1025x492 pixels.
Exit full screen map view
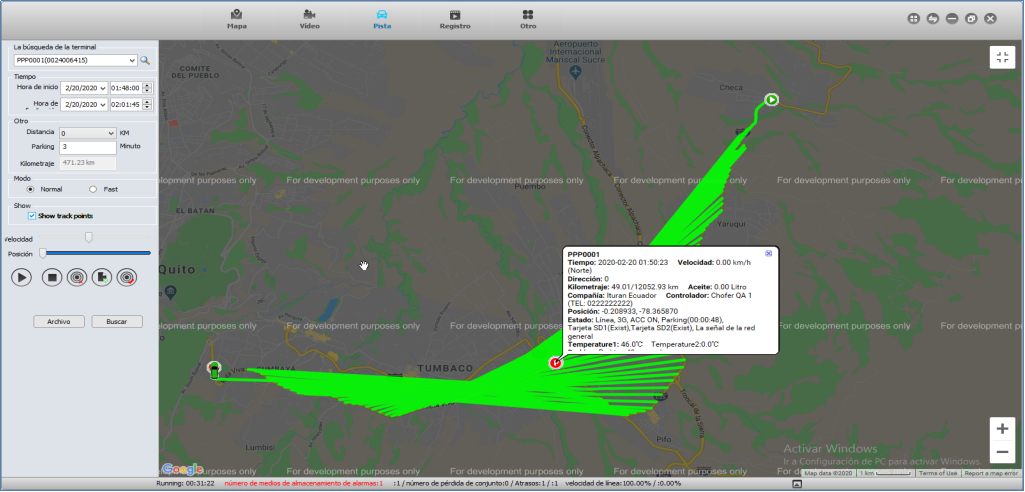(x=1002, y=57)
